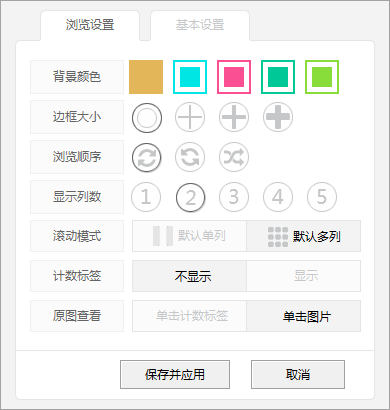Choose the thinnest plus border size
Viewport: 390px width, 410px height.
(x=190, y=117)
